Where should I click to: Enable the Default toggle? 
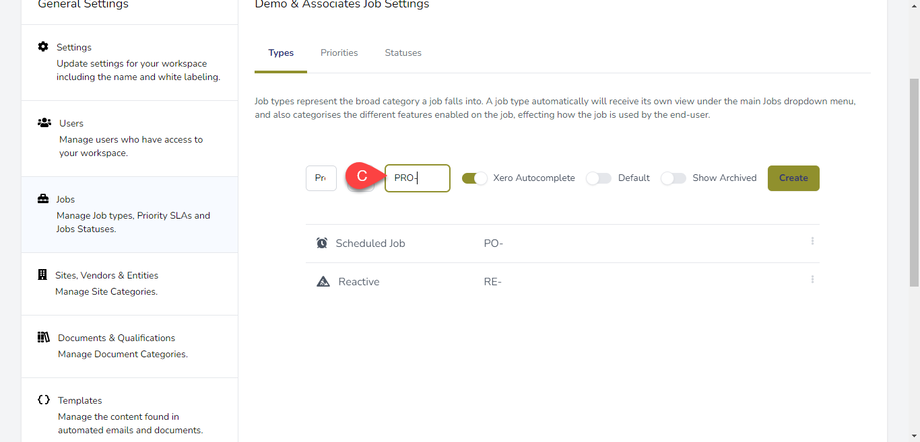(x=598, y=178)
